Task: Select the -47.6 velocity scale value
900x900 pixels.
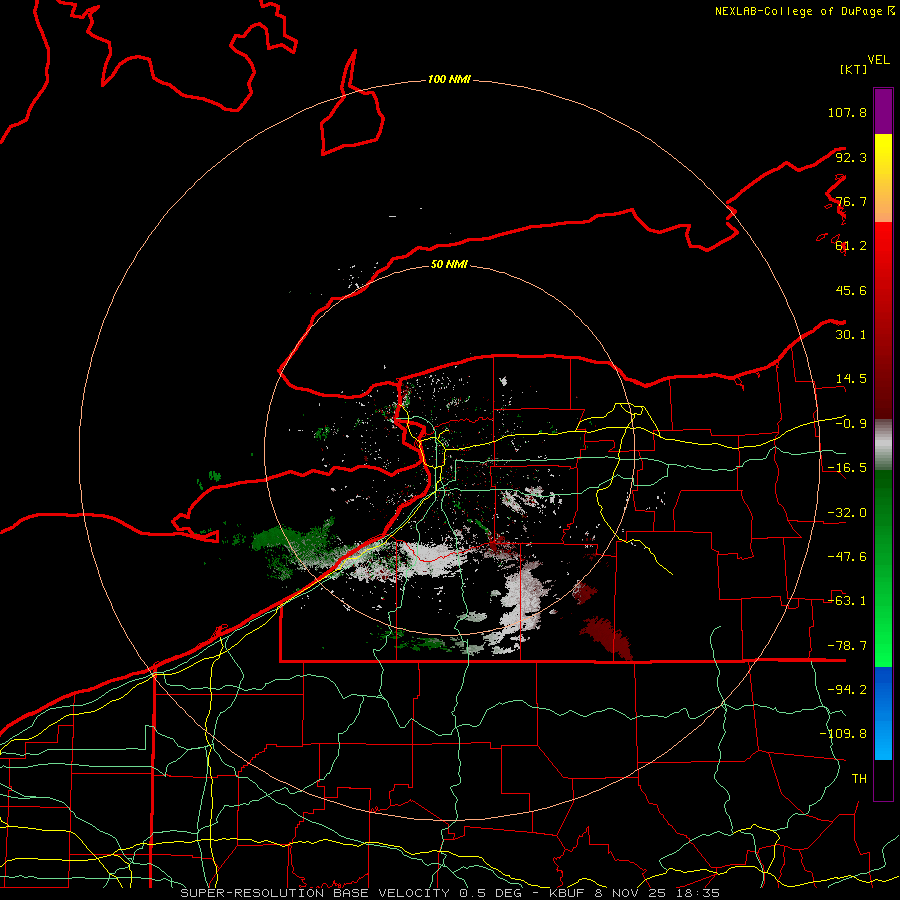Action: [847, 557]
